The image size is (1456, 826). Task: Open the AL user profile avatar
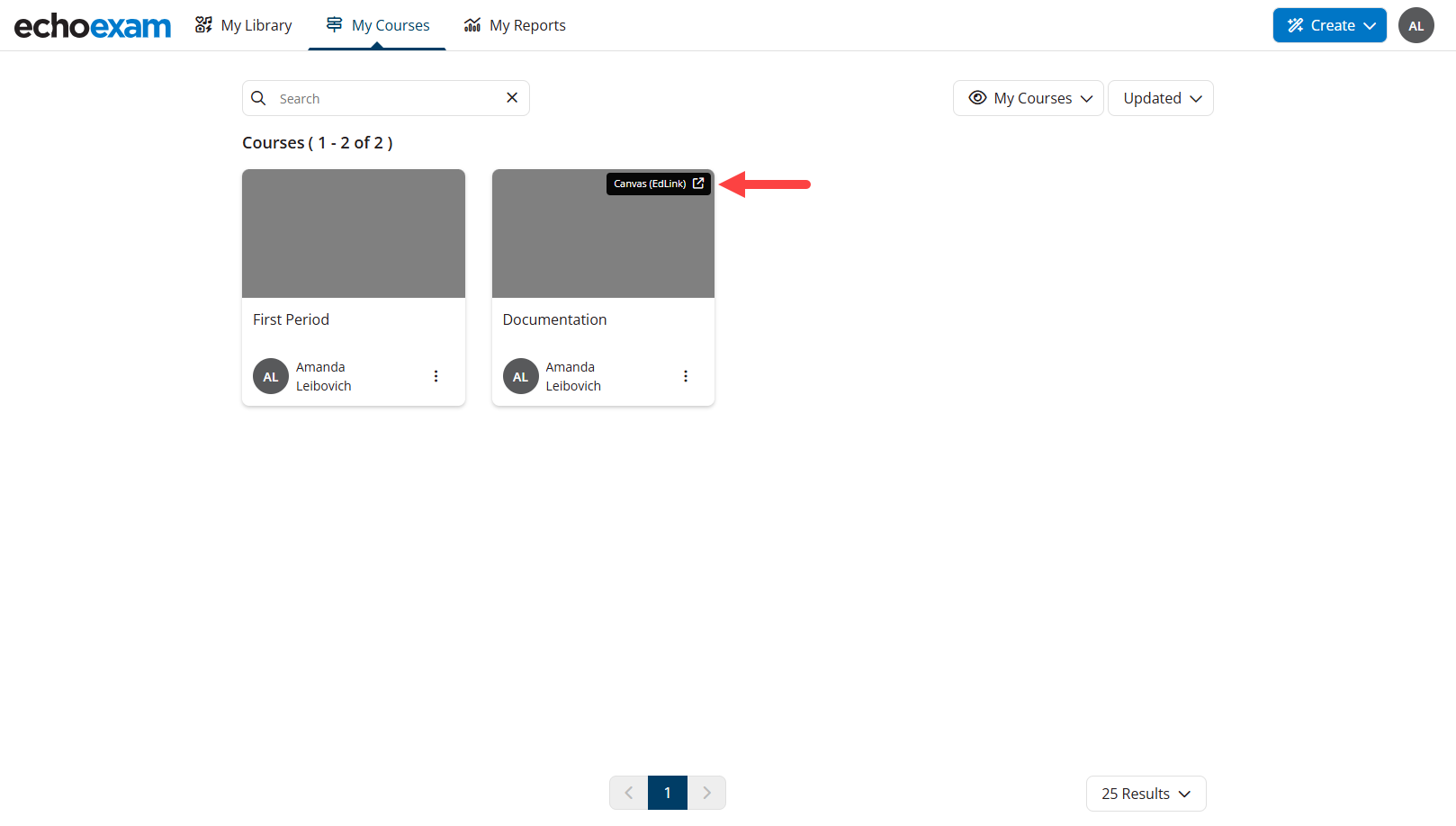pos(1416,25)
